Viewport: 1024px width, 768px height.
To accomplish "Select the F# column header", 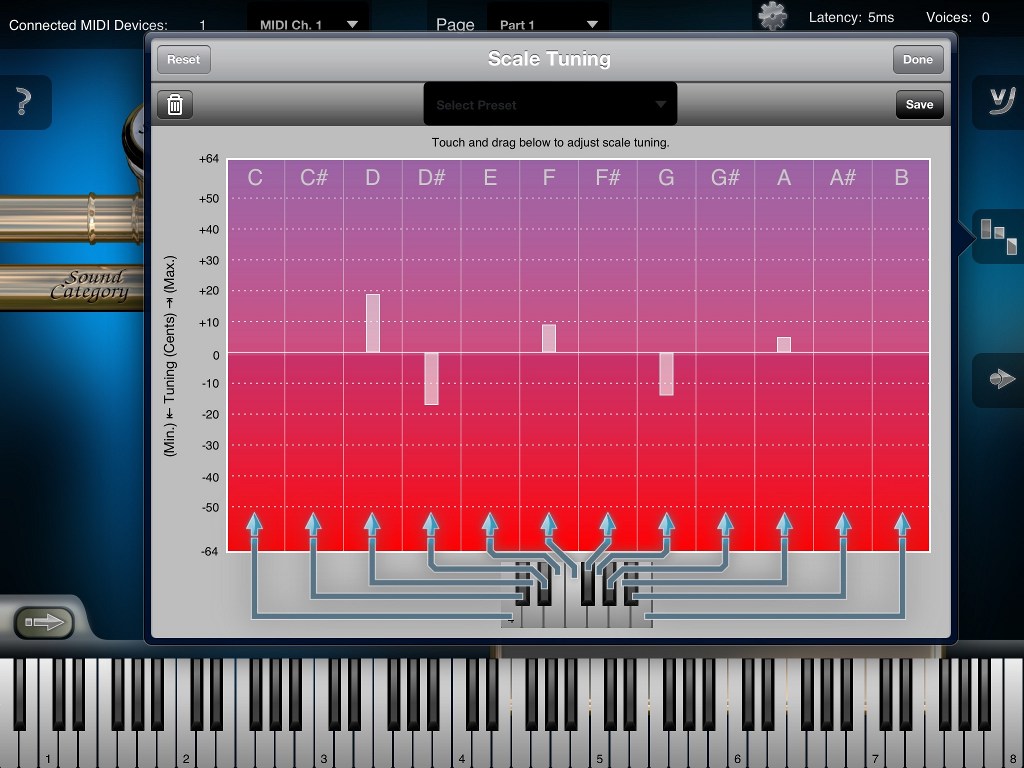I will coord(607,178).
